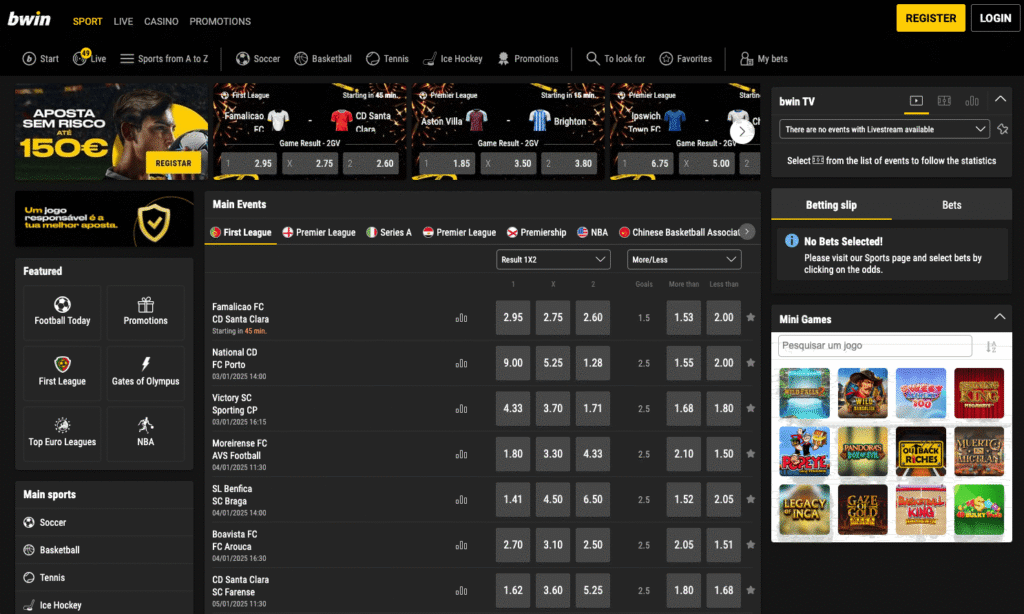Click the sort A-Z icon in Mini Games
Viewport: 1024px width, 614px height.
[x=991, y=347]
